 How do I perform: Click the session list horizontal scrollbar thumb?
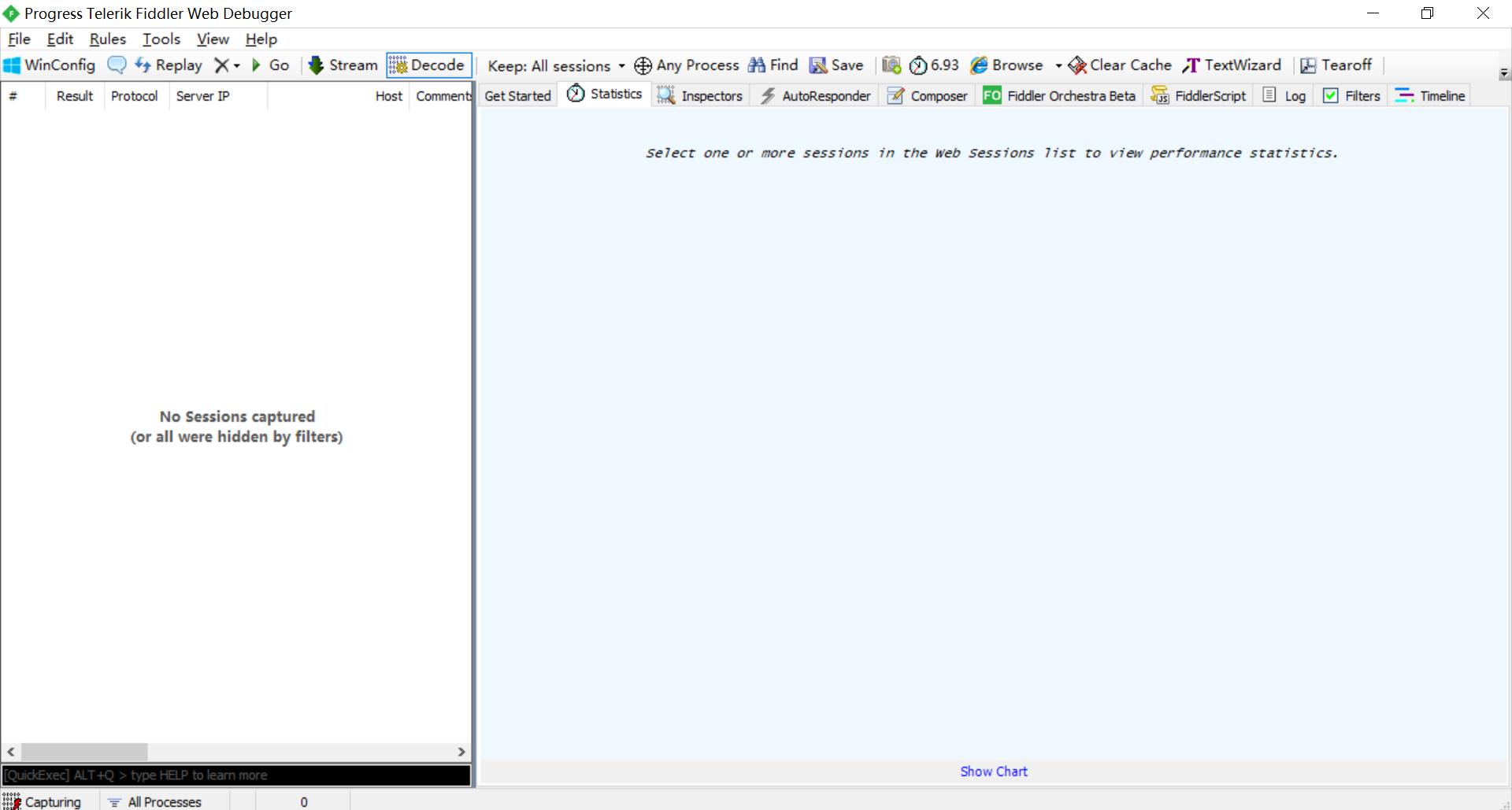pos(84,752)
